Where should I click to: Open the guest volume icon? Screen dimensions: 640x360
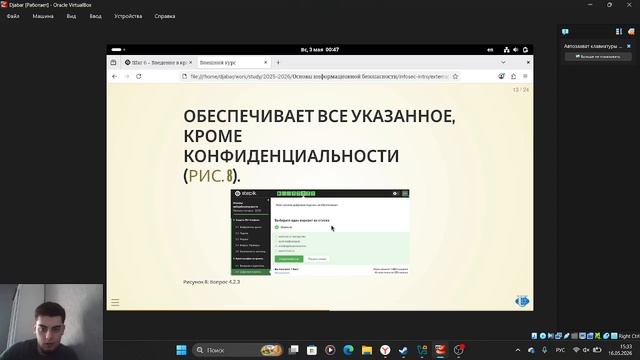pos(516,50)
